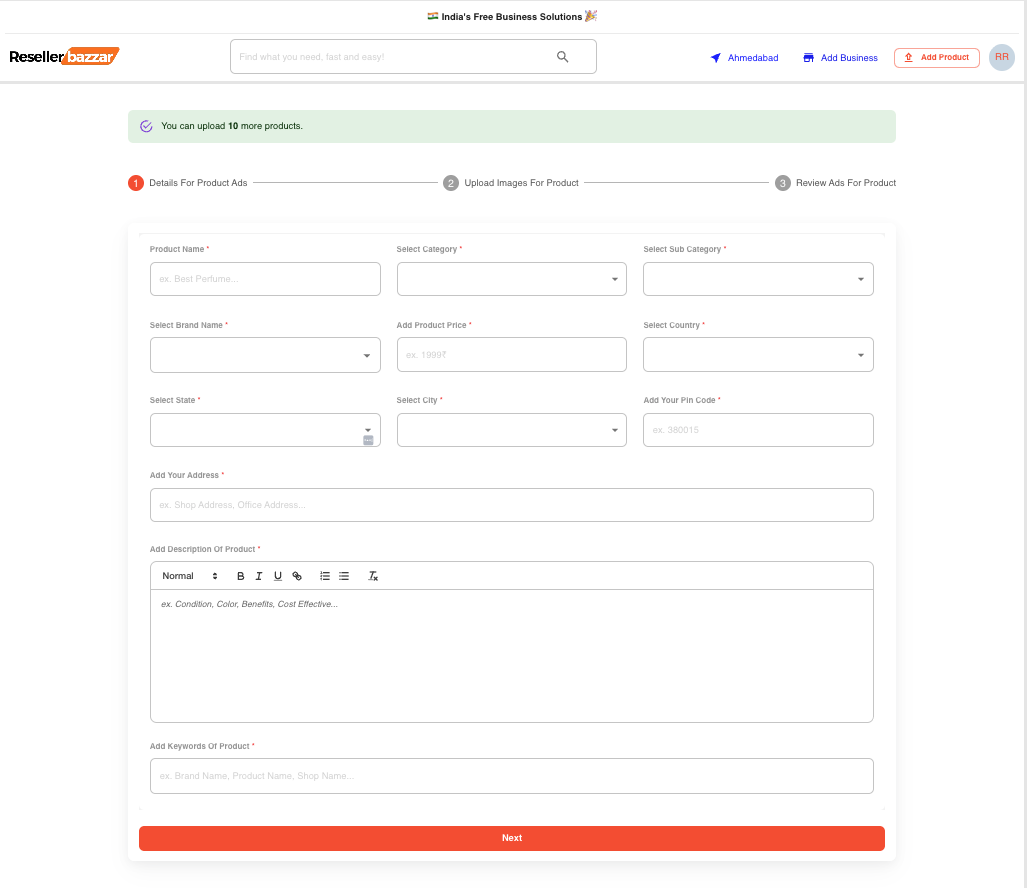
Task: Click the Product Name input field
Action: (264, 278)
